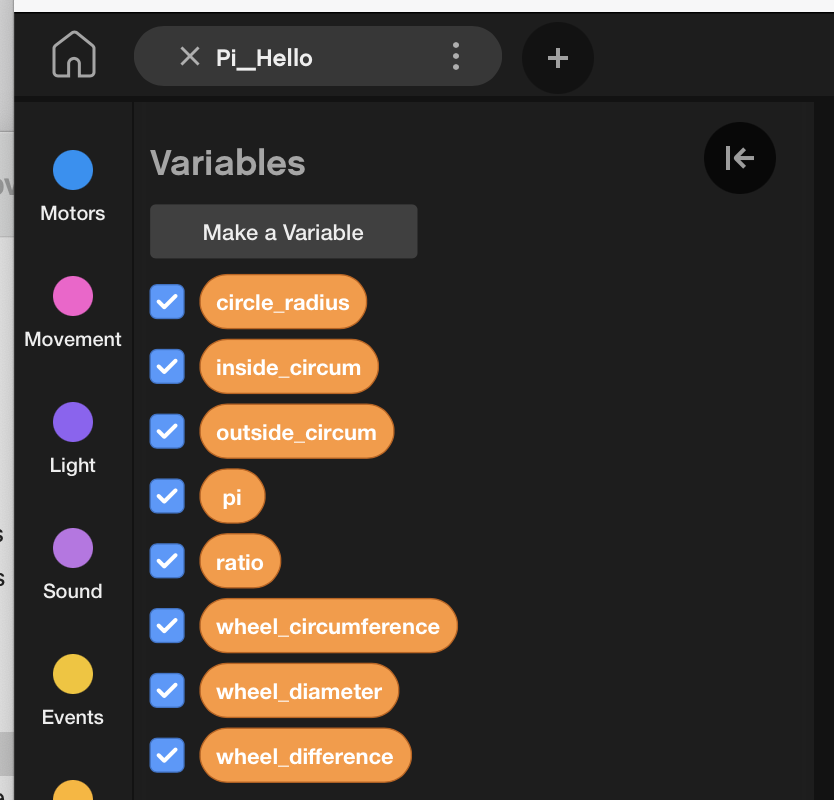Click the ratio variable block

[240, 562]
